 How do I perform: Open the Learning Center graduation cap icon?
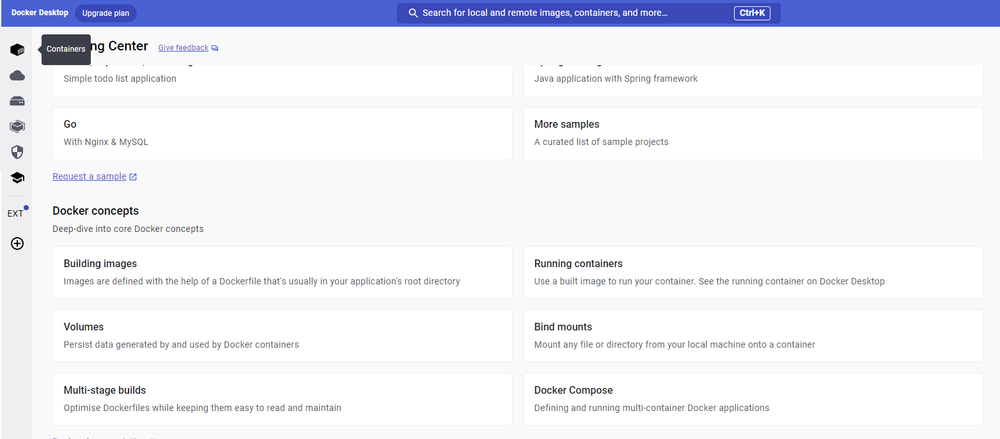pos(17,178)
